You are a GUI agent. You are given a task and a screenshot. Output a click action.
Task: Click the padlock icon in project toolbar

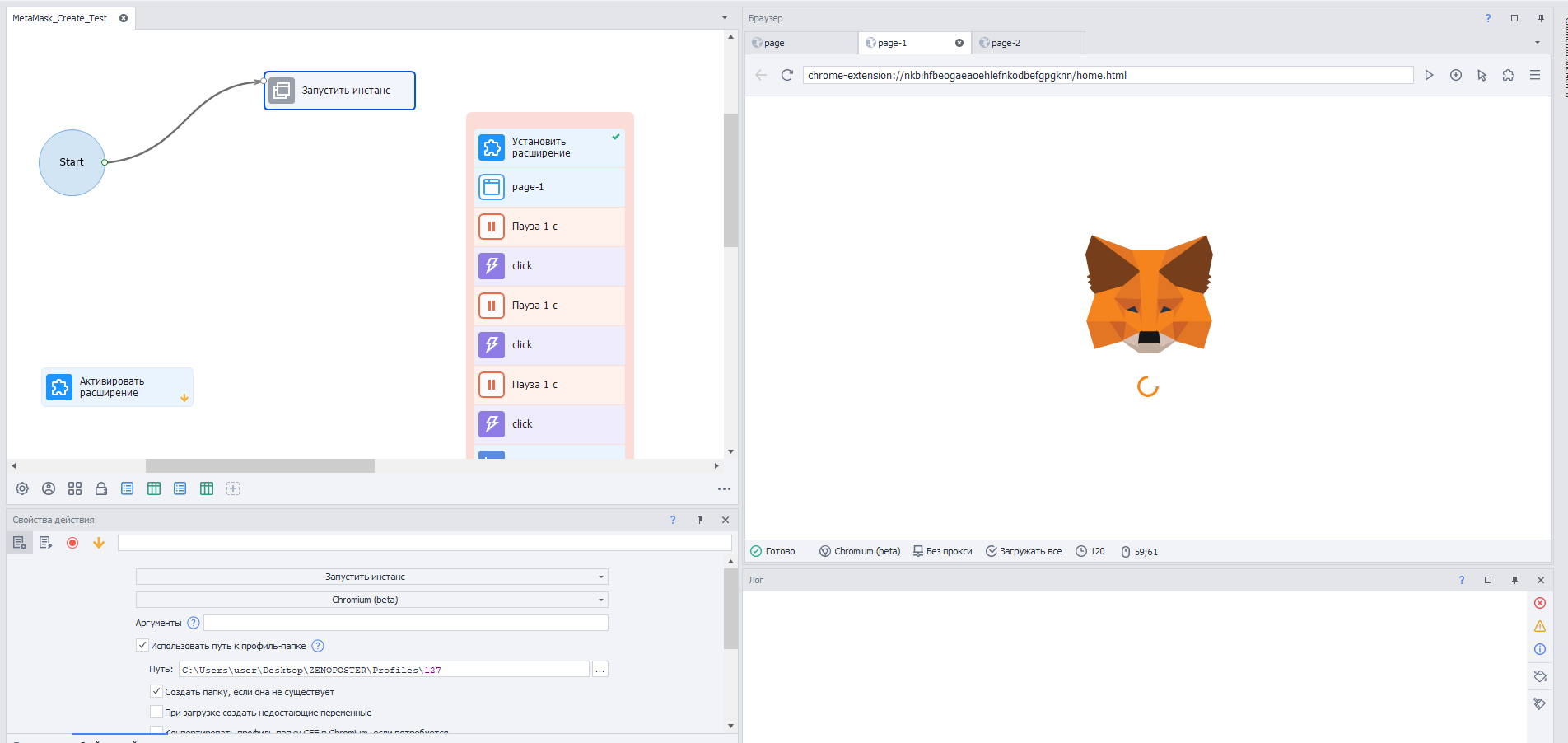pos(101,488)
